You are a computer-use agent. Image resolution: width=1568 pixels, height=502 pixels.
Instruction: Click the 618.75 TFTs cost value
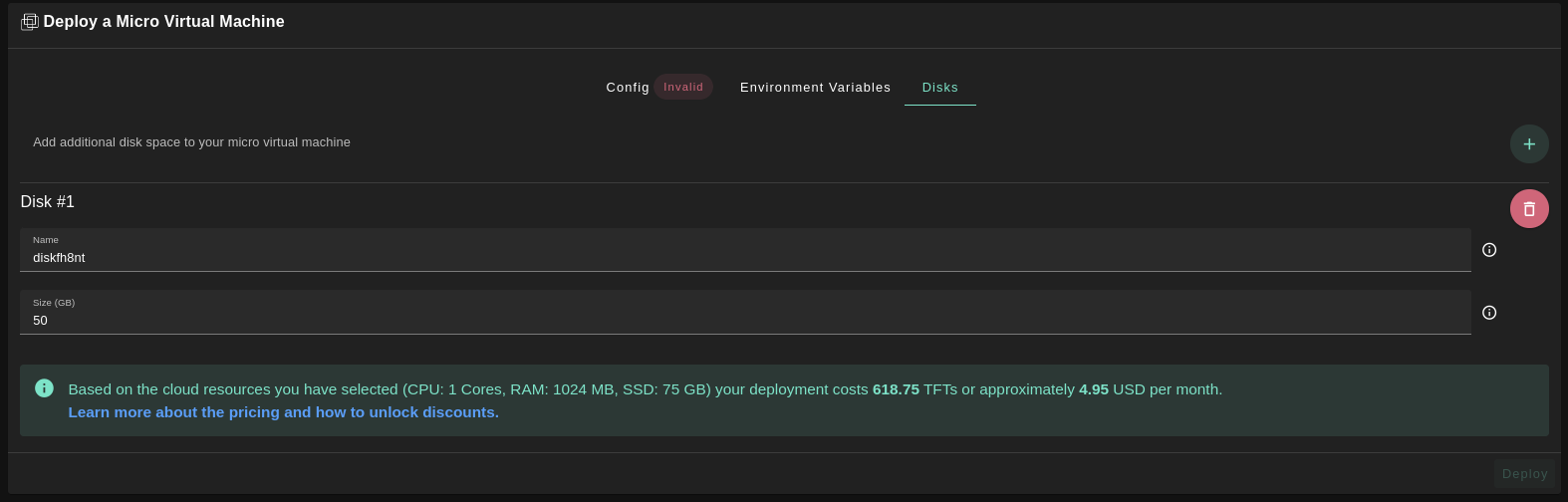click(x=896, y=389)
